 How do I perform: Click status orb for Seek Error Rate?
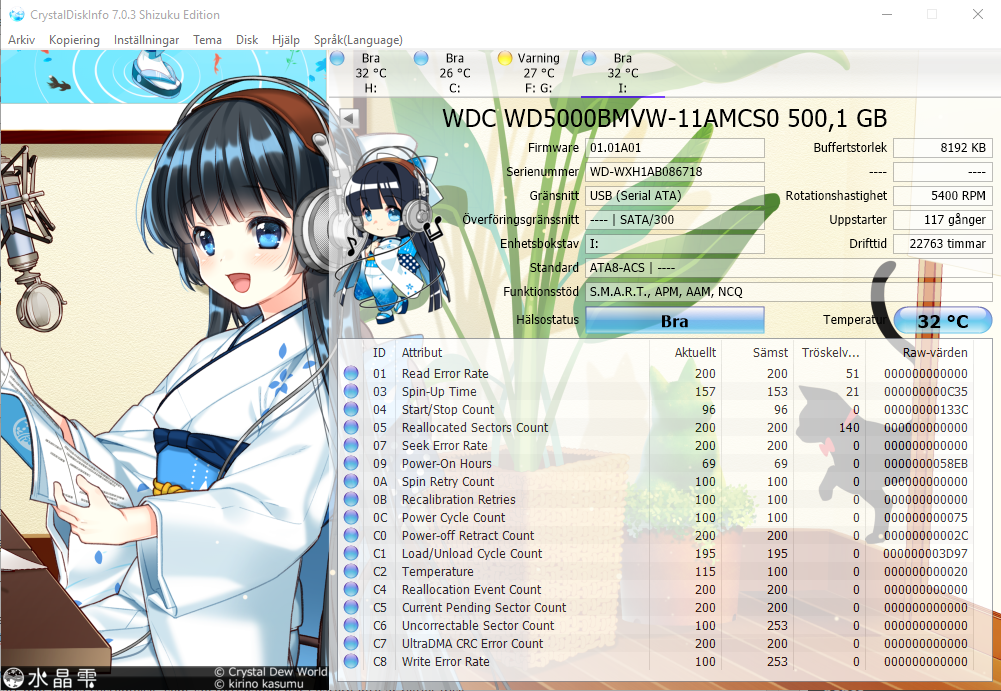tap(351, 445)
